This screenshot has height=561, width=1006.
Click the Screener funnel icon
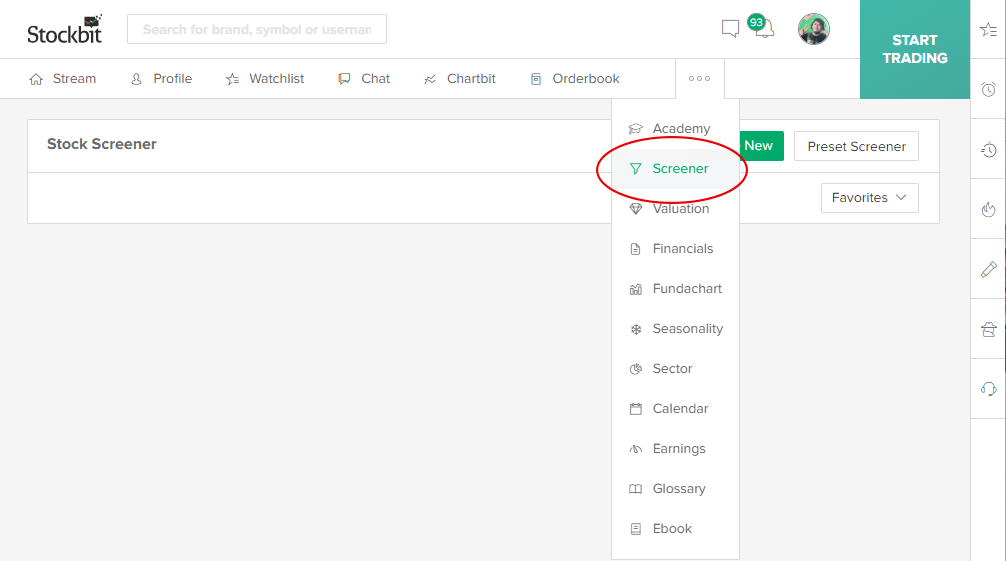[x=635, y=169]
